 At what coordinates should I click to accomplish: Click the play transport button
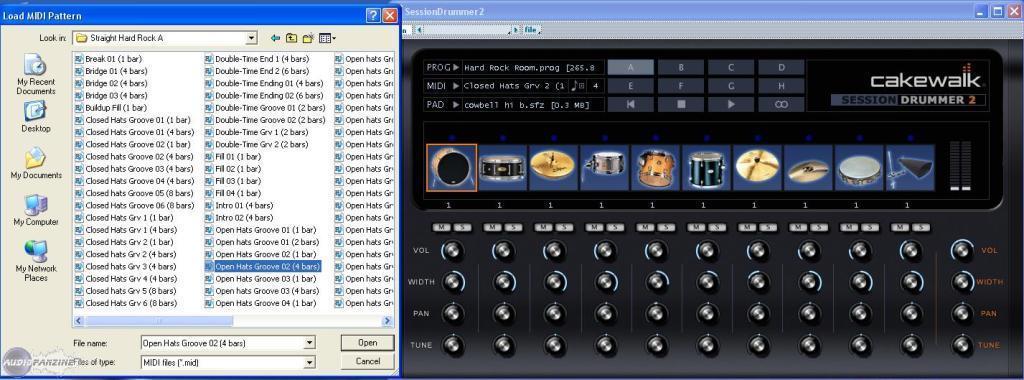(731, 104)
